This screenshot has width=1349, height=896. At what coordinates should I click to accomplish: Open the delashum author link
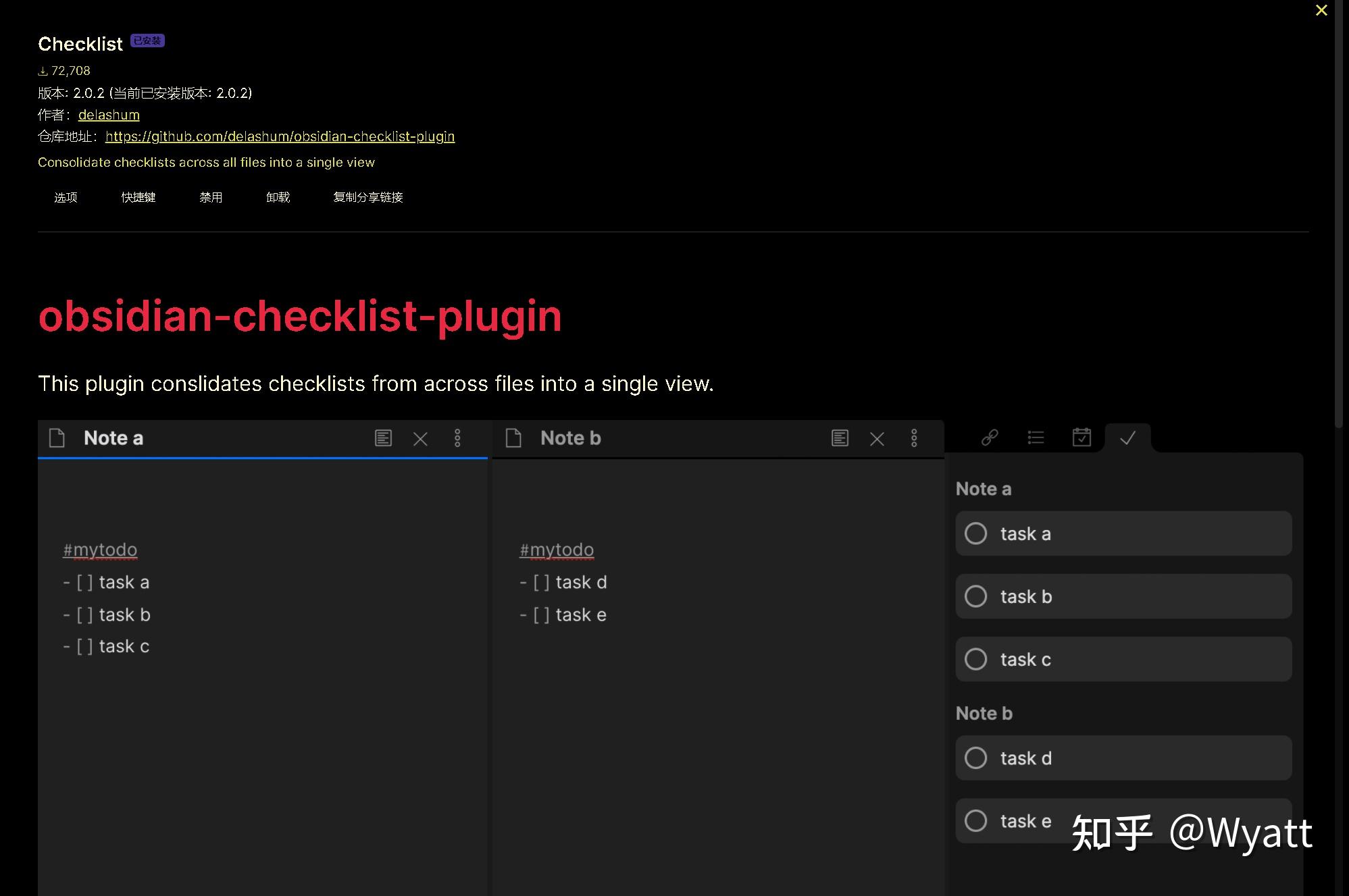109,115
